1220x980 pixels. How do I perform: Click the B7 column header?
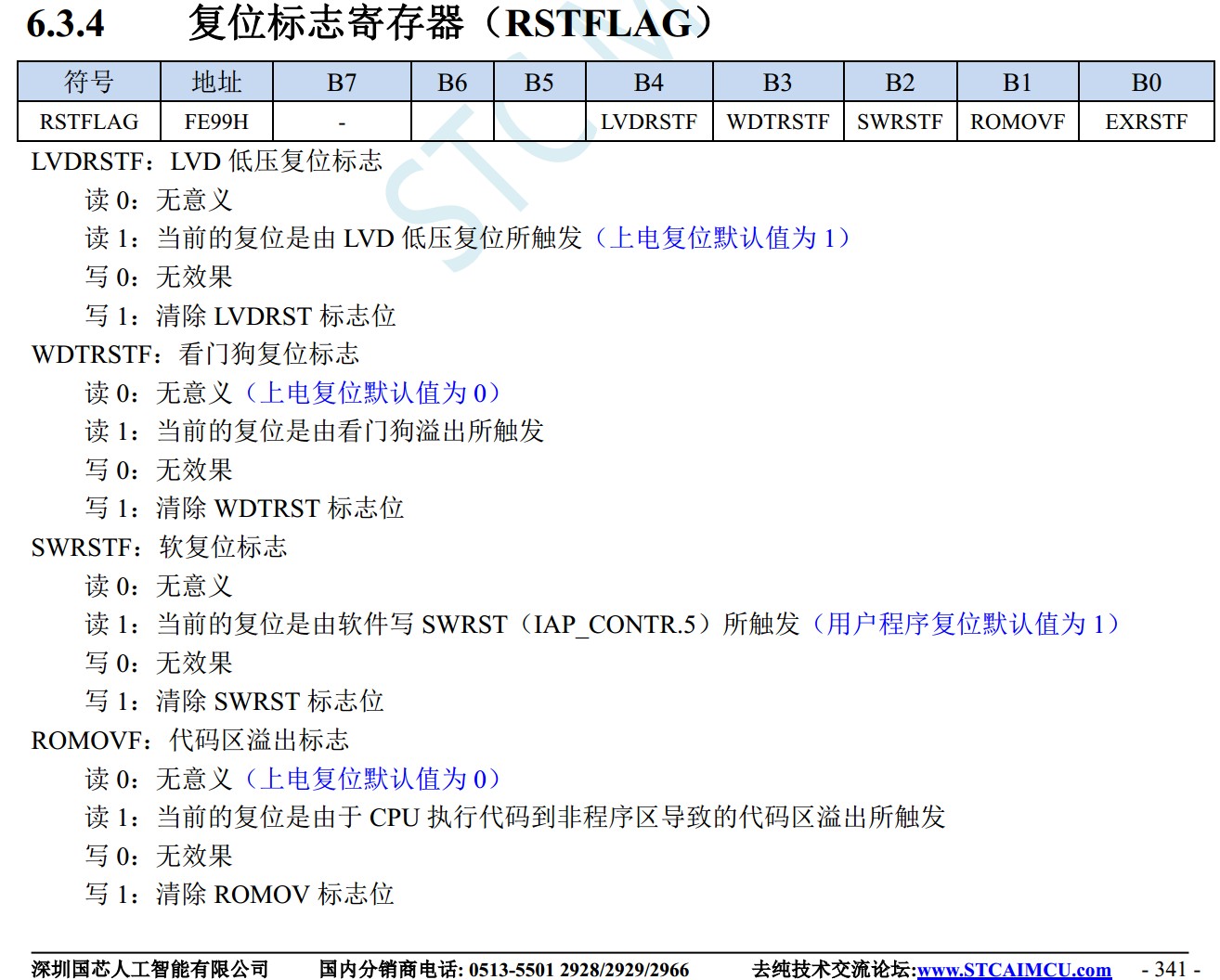tap(342, 83)
